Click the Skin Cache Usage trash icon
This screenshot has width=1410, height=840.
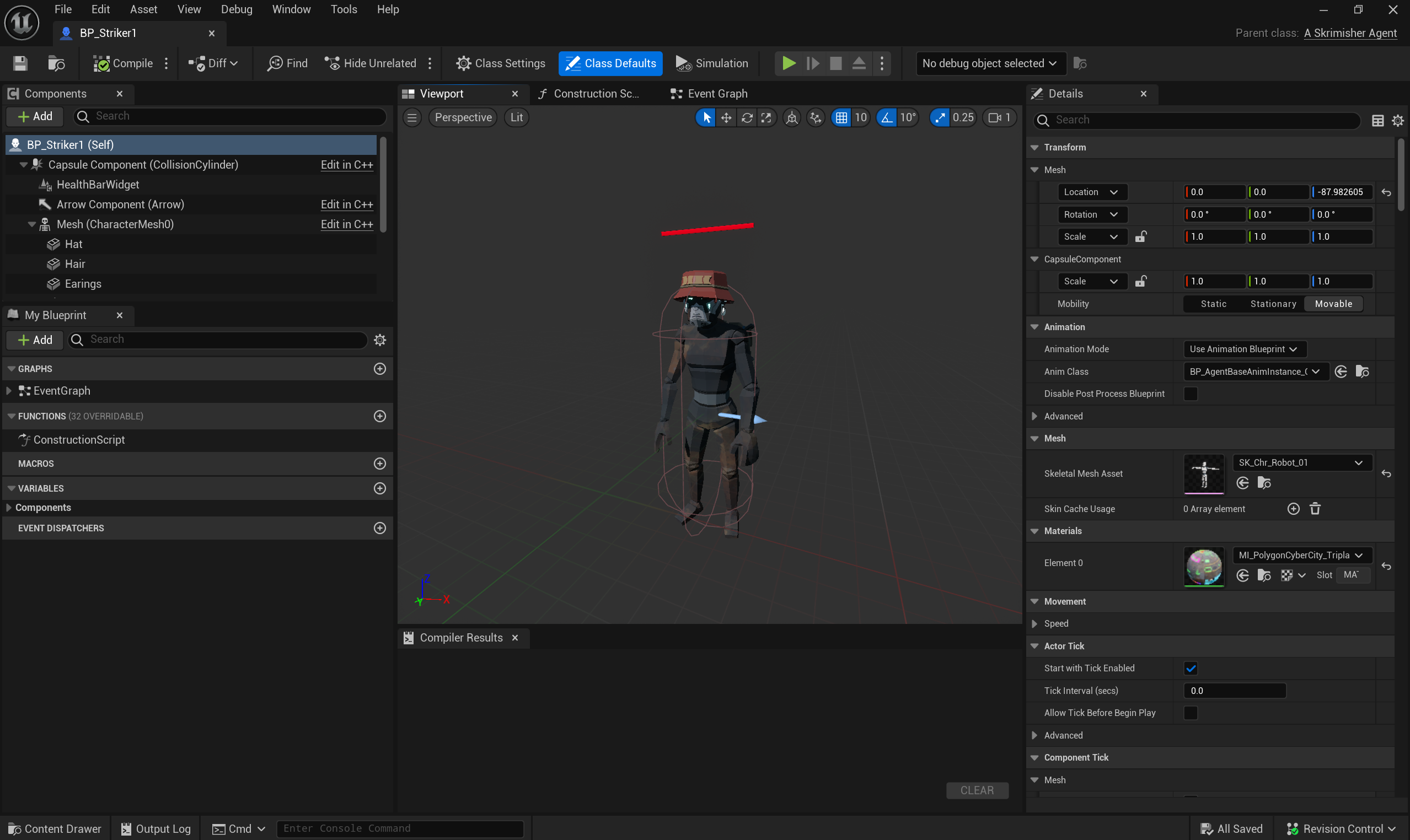pyautogui.click(x=1315, y=509)
